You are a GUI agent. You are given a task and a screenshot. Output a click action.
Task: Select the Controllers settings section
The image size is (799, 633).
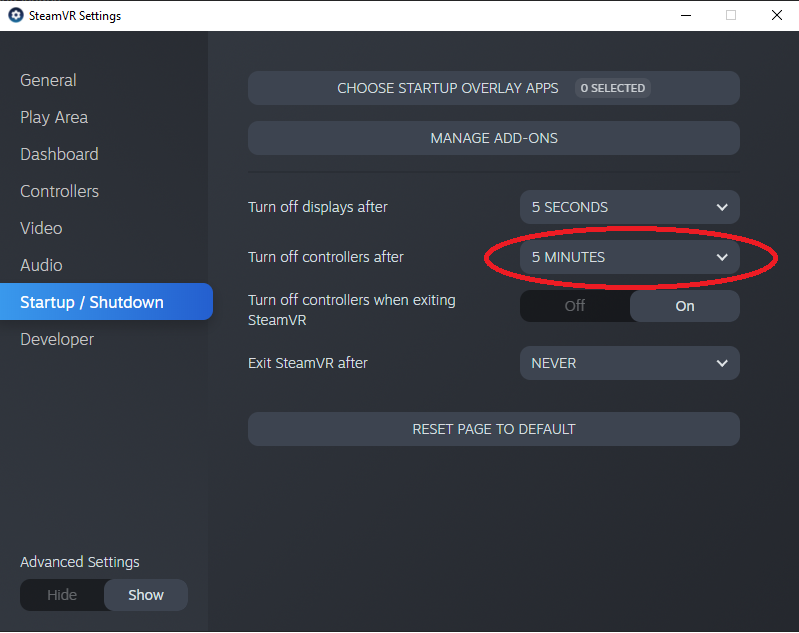click(60, 191)
